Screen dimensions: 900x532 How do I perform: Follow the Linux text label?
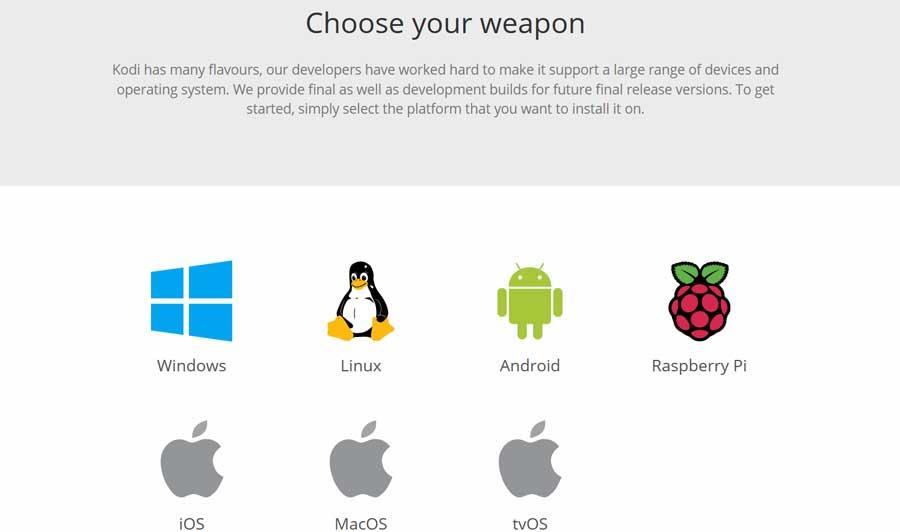360,366
